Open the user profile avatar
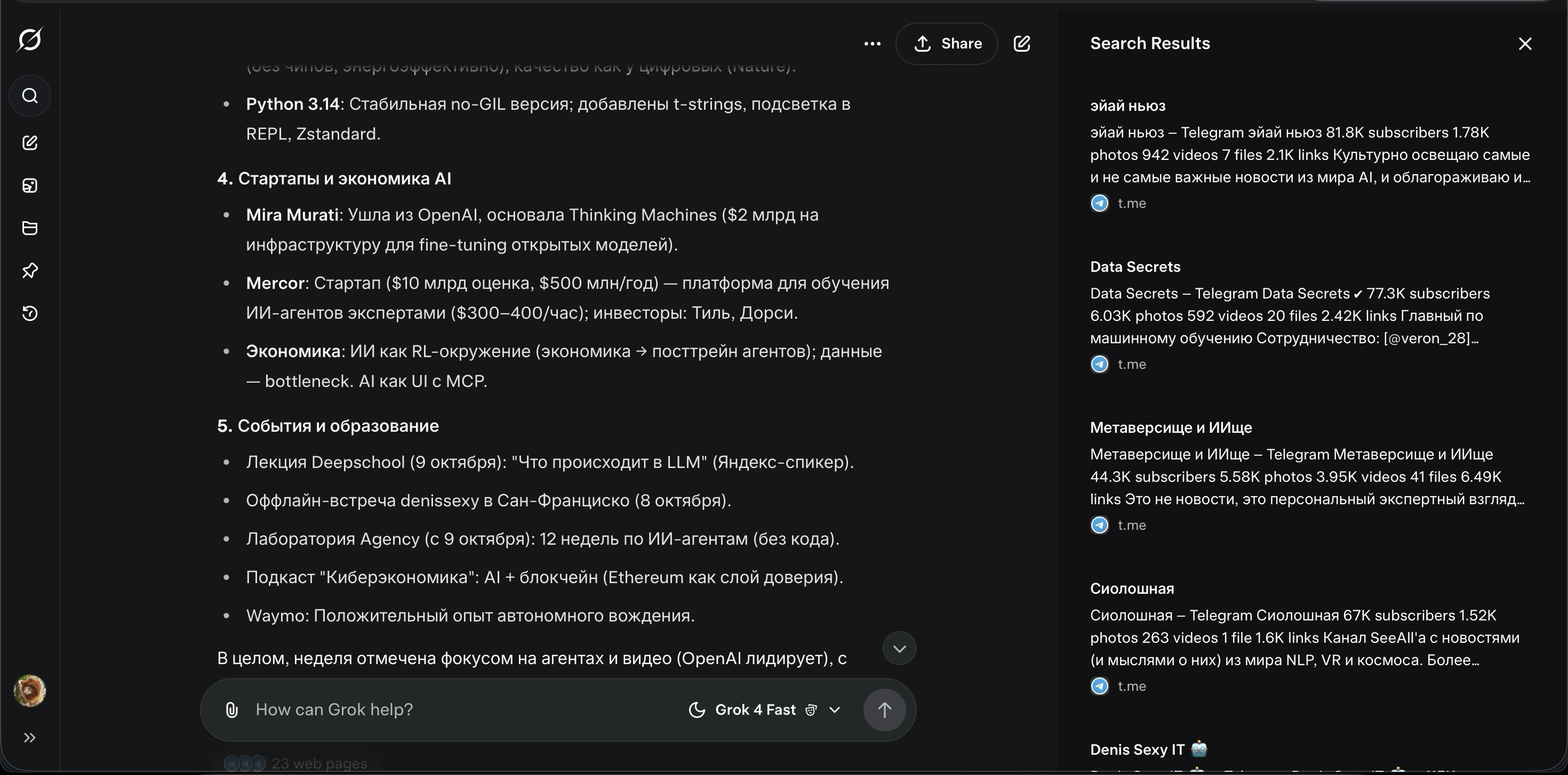This screenshot has width=1568, height=775. (x=30, y=690)
